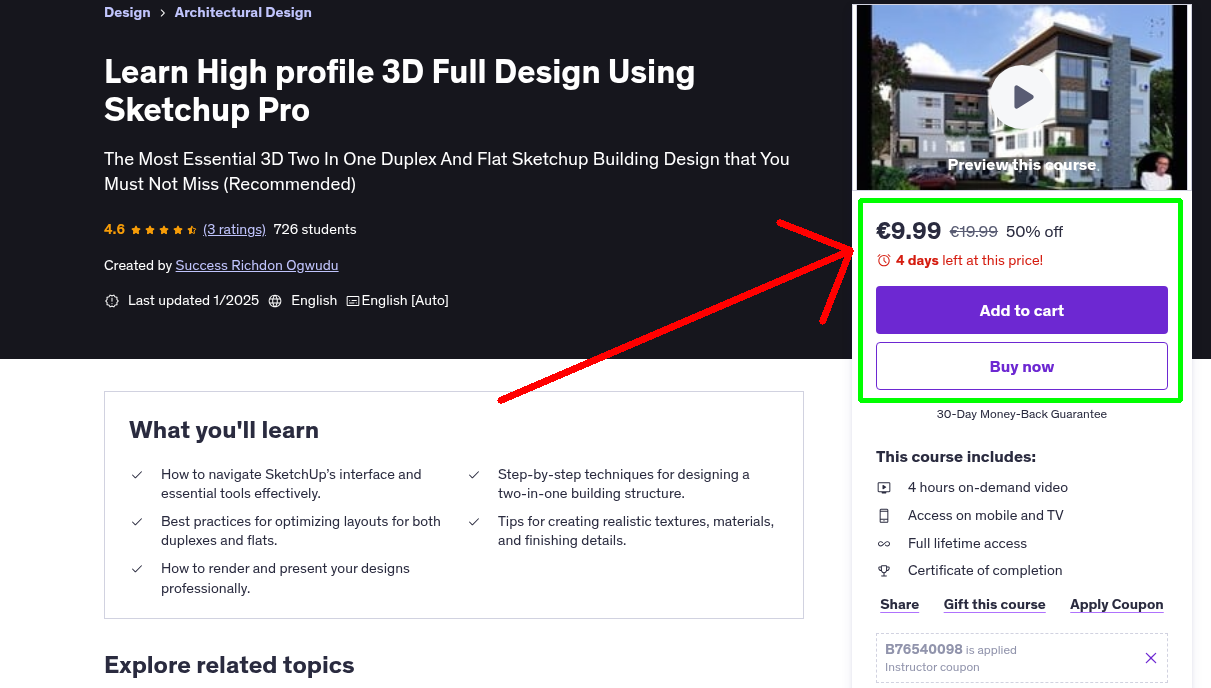Viewport: 1211px width, 688px height.
Task: Click the alarm clock icon by 4 days
Action: click(883, 260)
